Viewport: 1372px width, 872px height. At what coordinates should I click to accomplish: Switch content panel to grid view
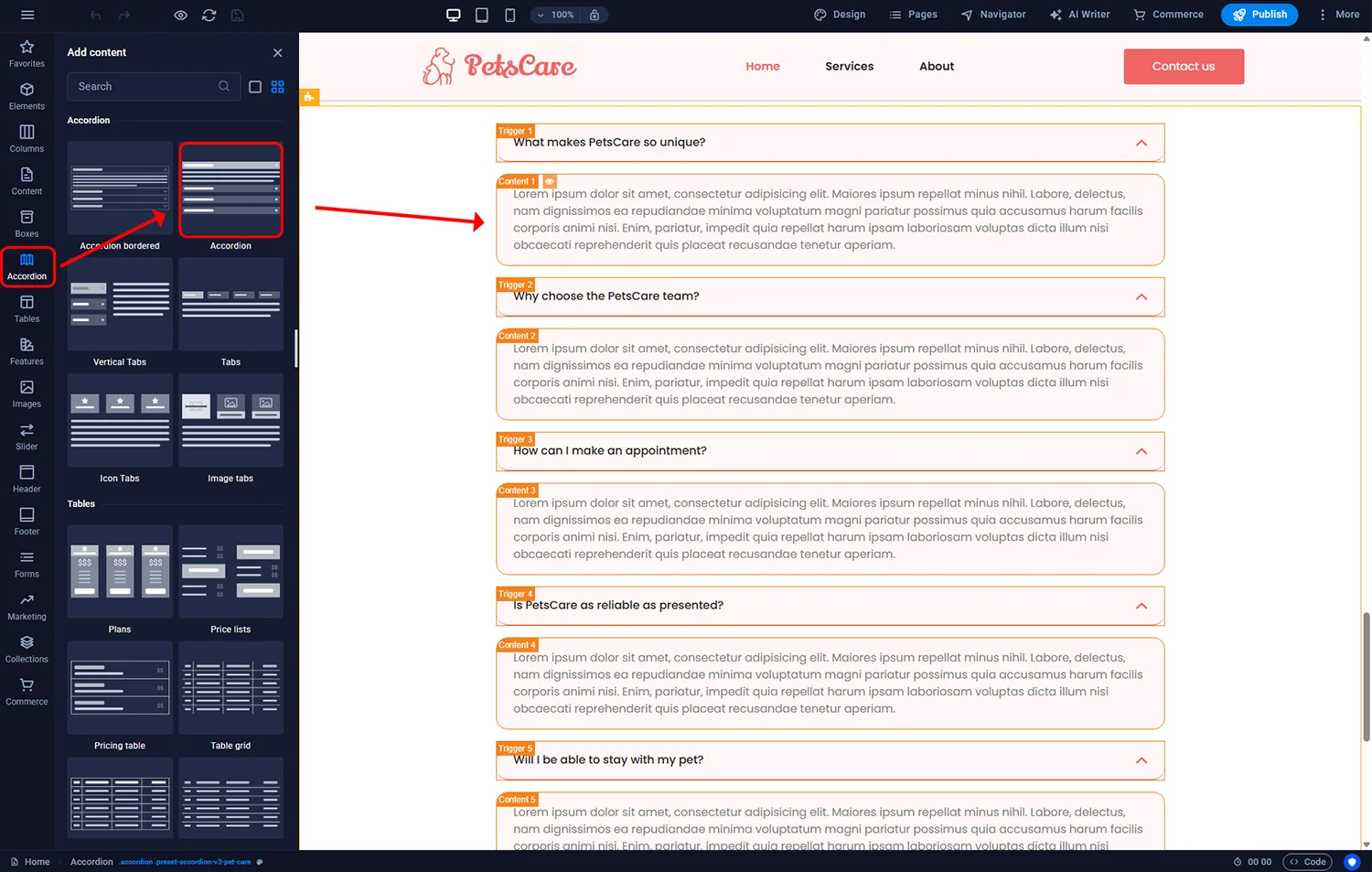pos(278,87)
